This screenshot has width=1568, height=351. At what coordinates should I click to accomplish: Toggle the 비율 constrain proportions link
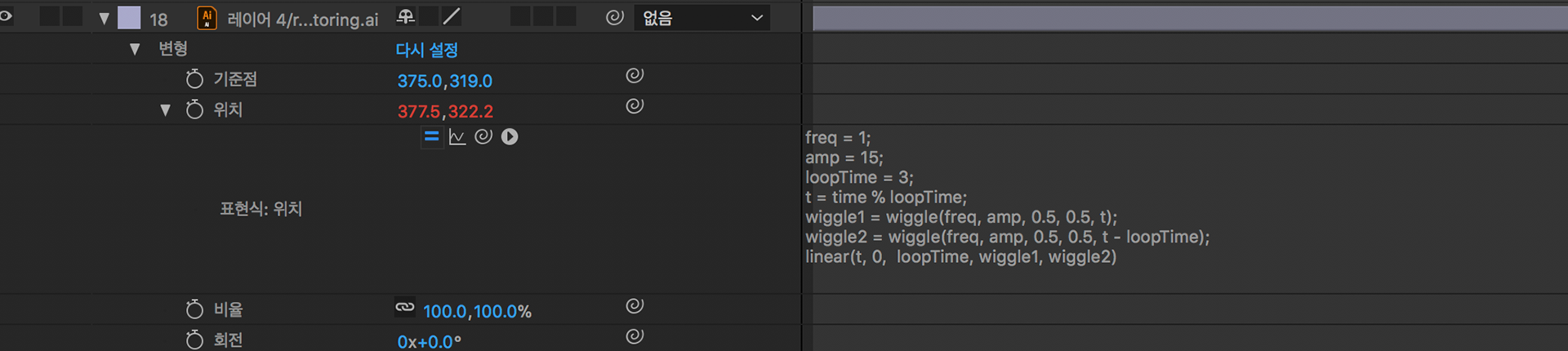[x=404, y=307]
